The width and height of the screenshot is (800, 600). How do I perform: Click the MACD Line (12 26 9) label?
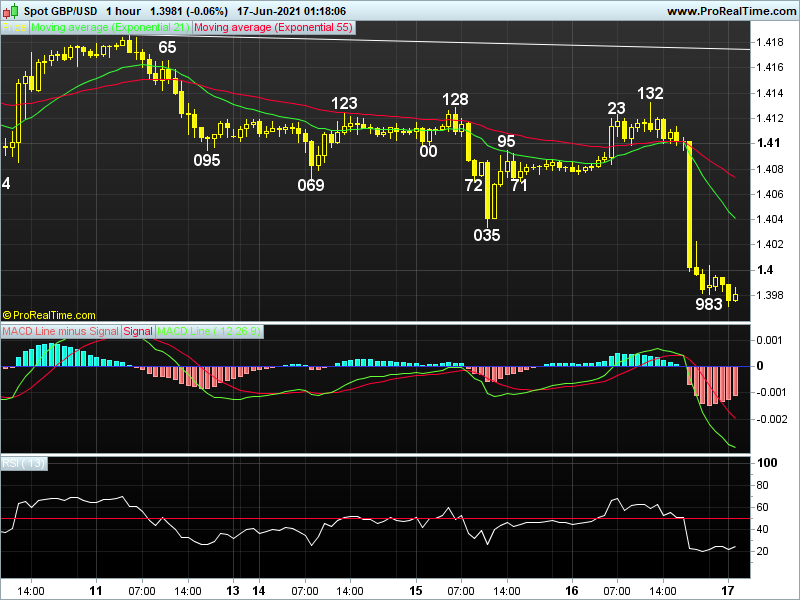click(209, 331)
